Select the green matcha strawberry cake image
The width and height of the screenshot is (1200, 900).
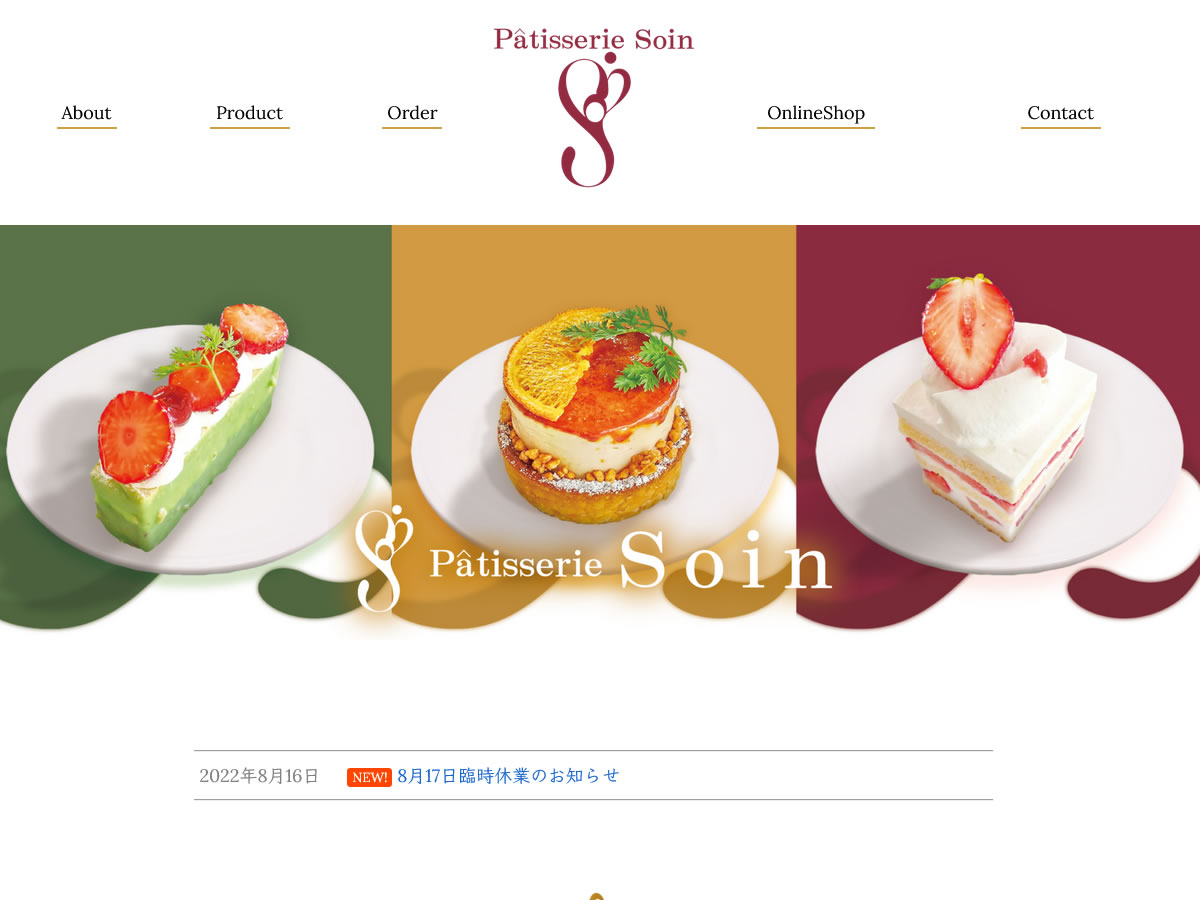tap(190, 428)
